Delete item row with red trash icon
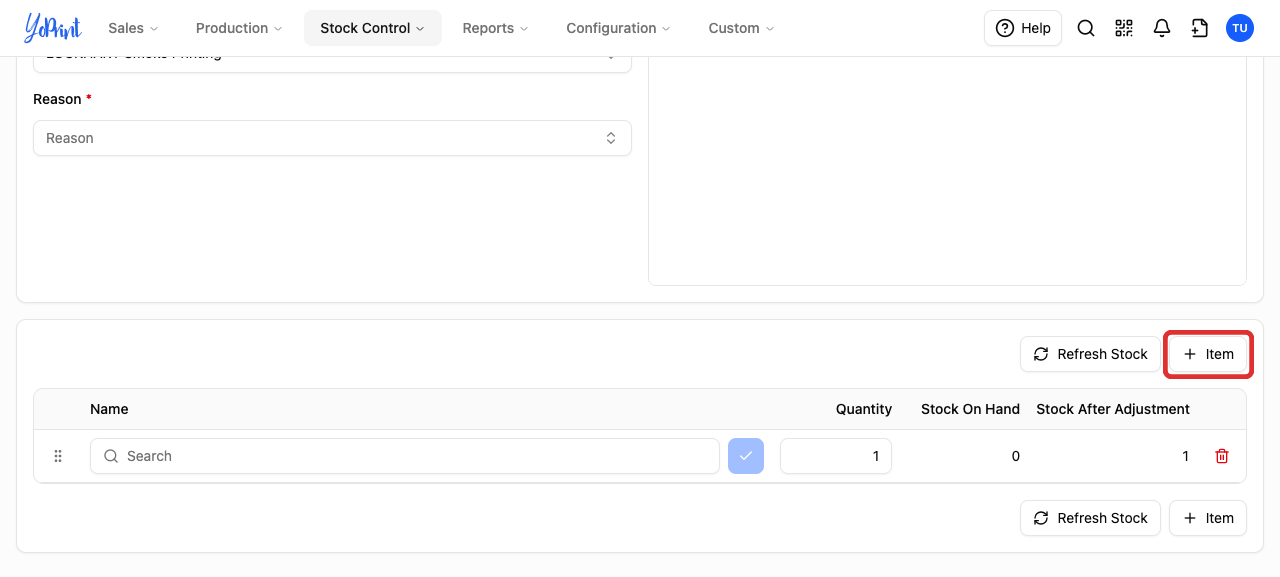 click(x=1222, y=456)
